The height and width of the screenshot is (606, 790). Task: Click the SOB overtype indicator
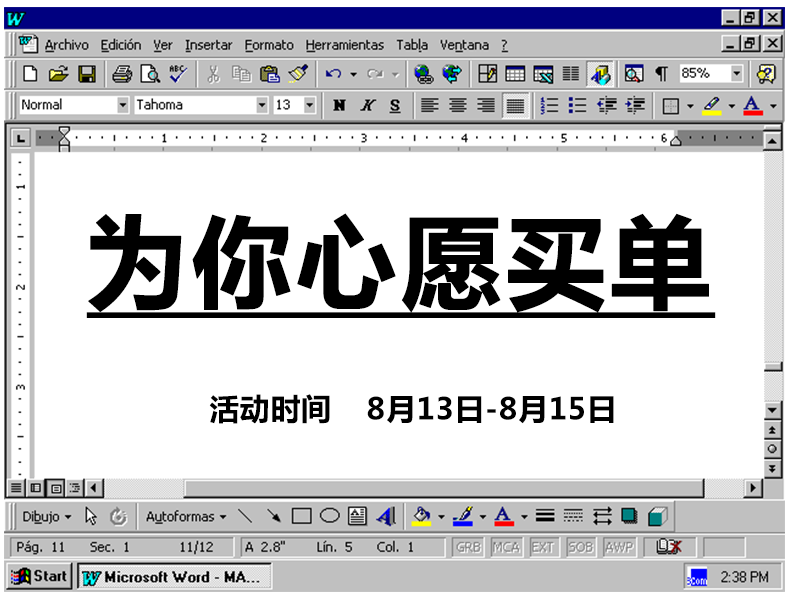click(x=580, y=548)
